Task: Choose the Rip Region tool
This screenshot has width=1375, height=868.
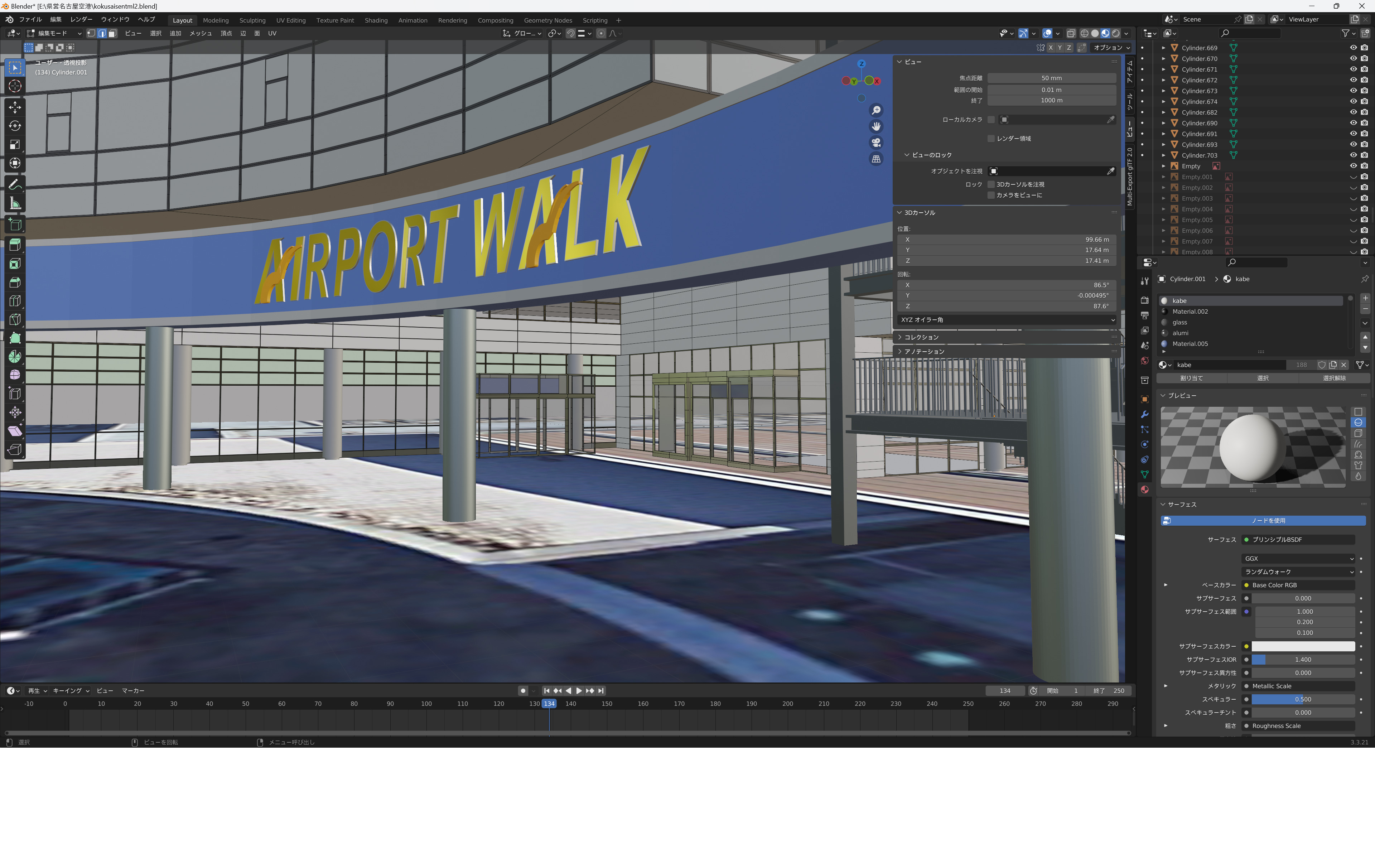Action: tap(15, 450)
